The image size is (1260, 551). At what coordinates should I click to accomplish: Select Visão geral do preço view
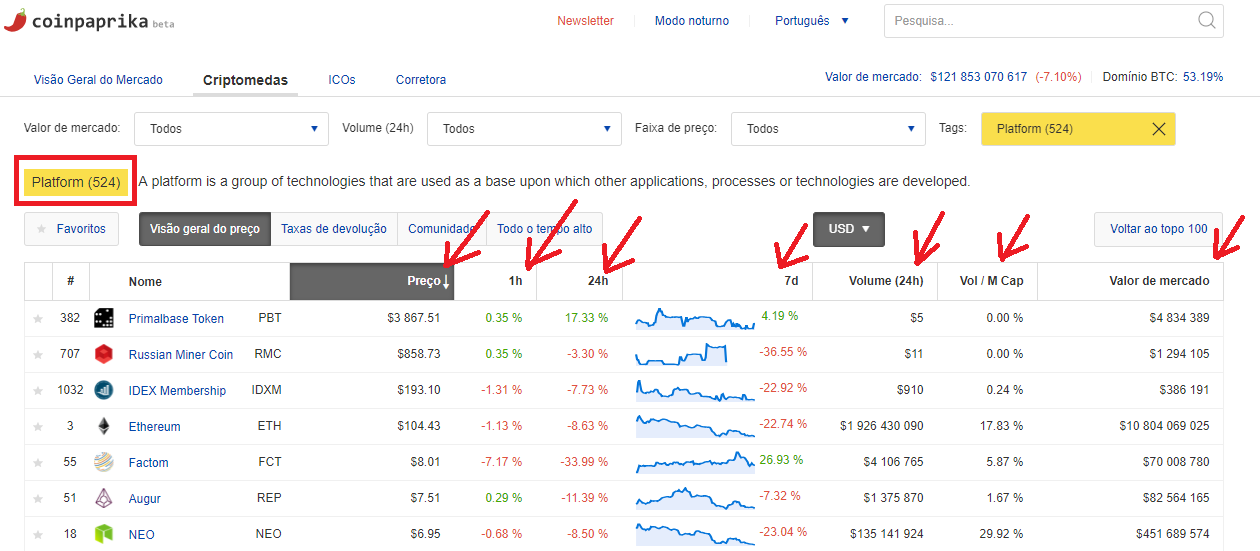pos(205,229)
